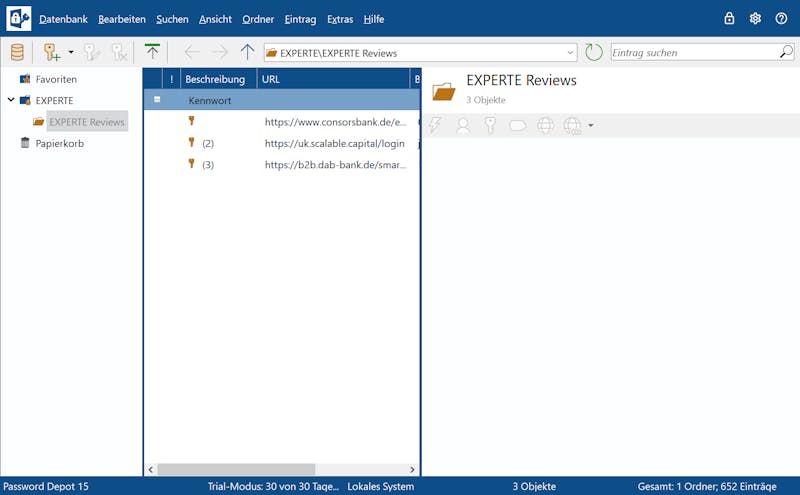This screenshot has width=800, height=495.
Task: Click Password Depot 15 status text
Action: [46, 486]
